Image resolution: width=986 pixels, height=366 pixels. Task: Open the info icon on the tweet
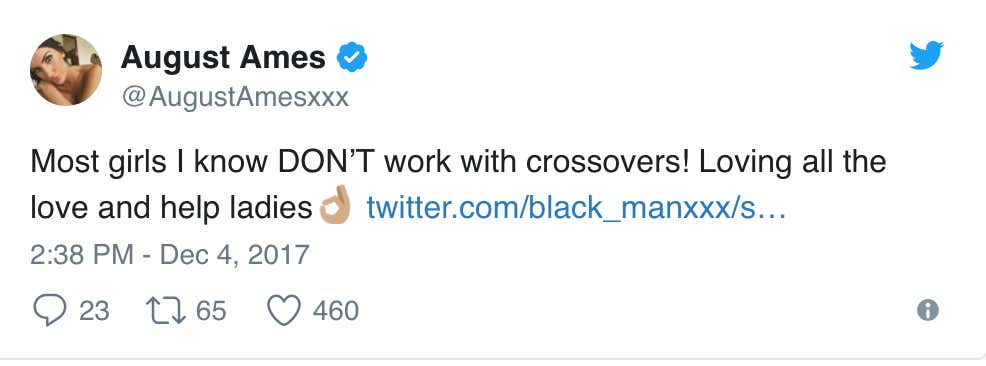tap(928, 310)
